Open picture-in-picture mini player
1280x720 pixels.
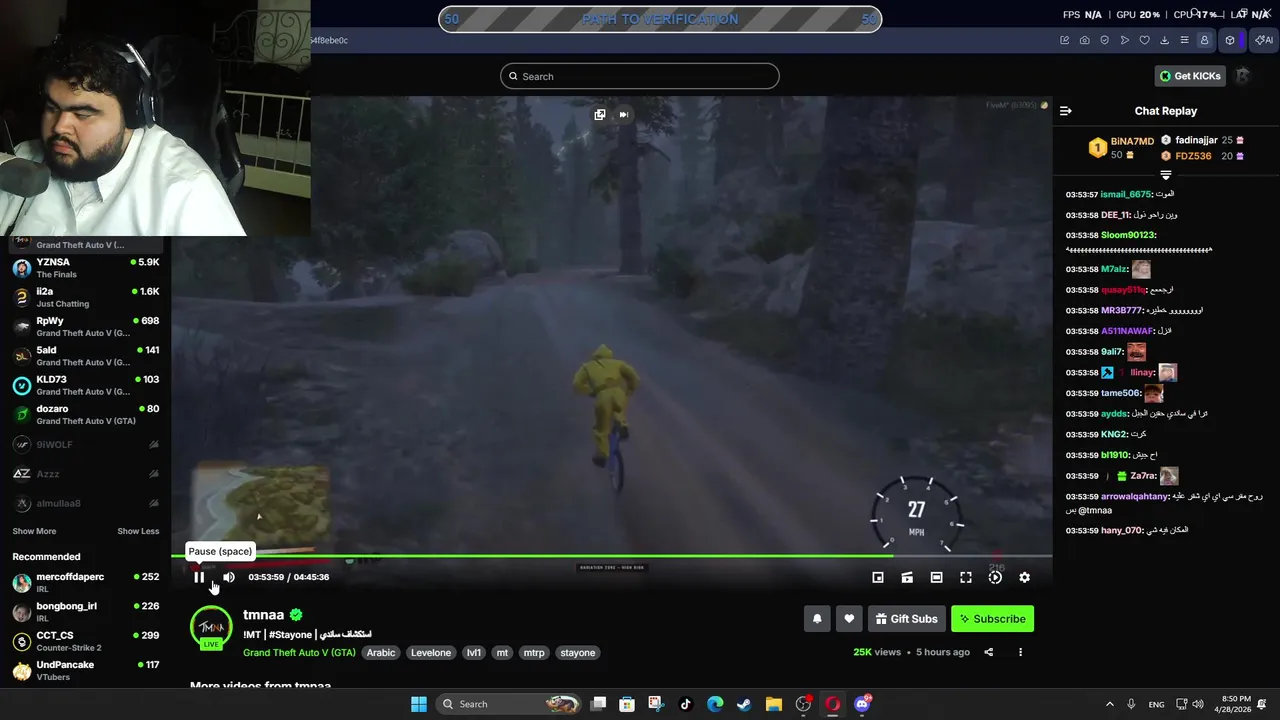878,577
